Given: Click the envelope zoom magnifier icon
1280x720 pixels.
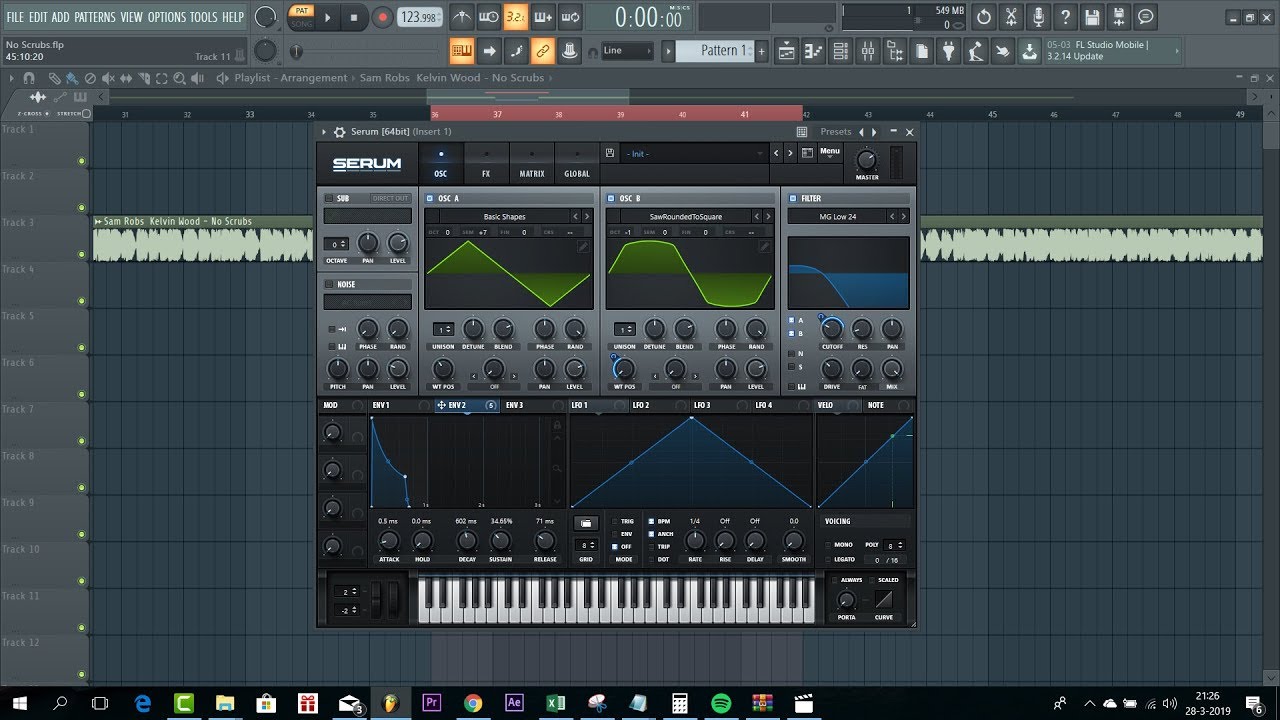Looking at the screenshot, I should click(557, 467).
